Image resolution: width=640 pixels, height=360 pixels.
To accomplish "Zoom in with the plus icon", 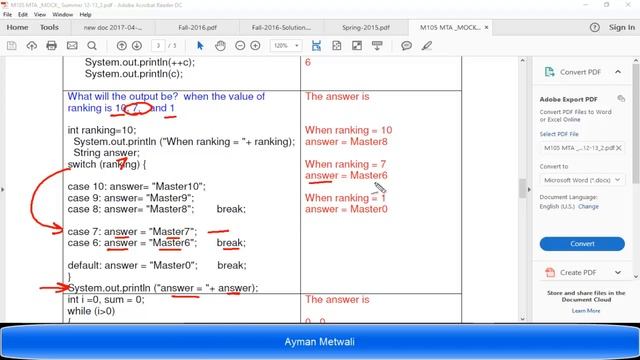I will pos(256,46).
